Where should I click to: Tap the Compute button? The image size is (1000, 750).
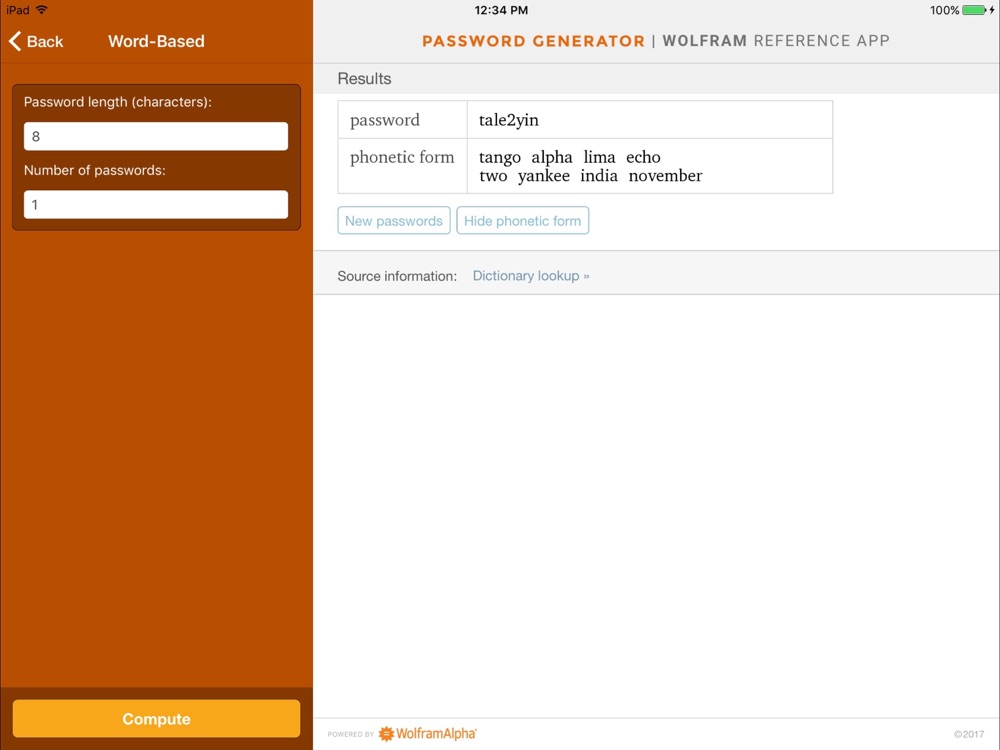[x=156, y=719]
